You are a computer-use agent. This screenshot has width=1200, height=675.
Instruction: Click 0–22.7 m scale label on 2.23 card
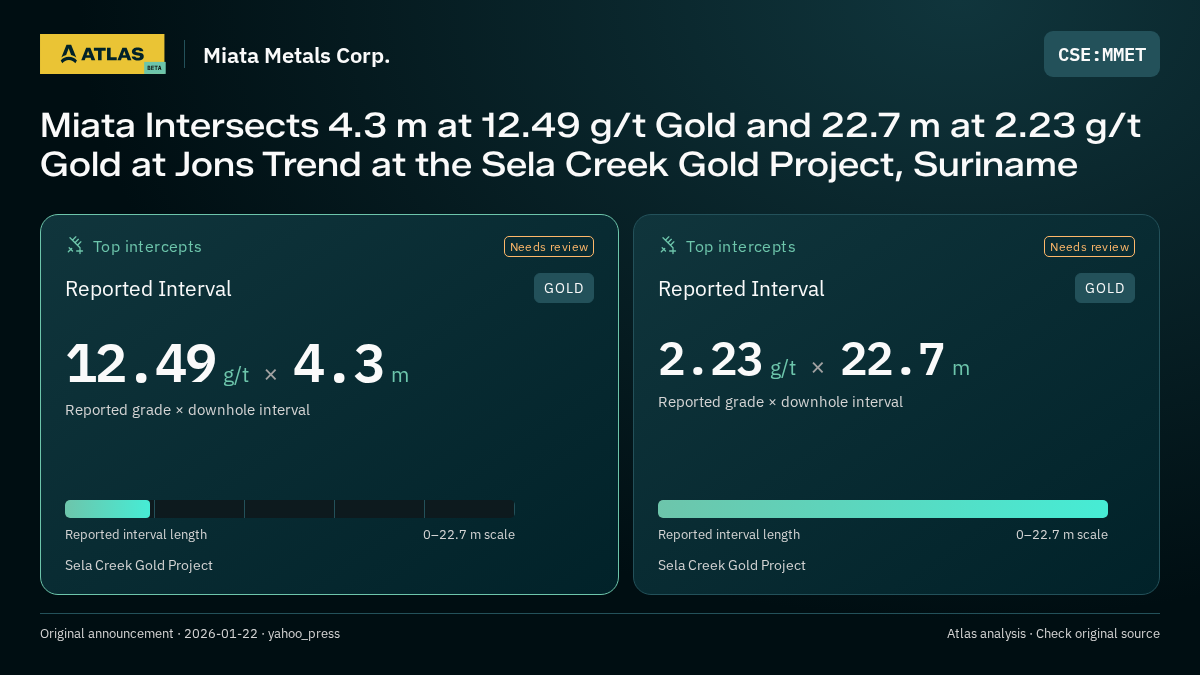click(x=1062, y=535)
